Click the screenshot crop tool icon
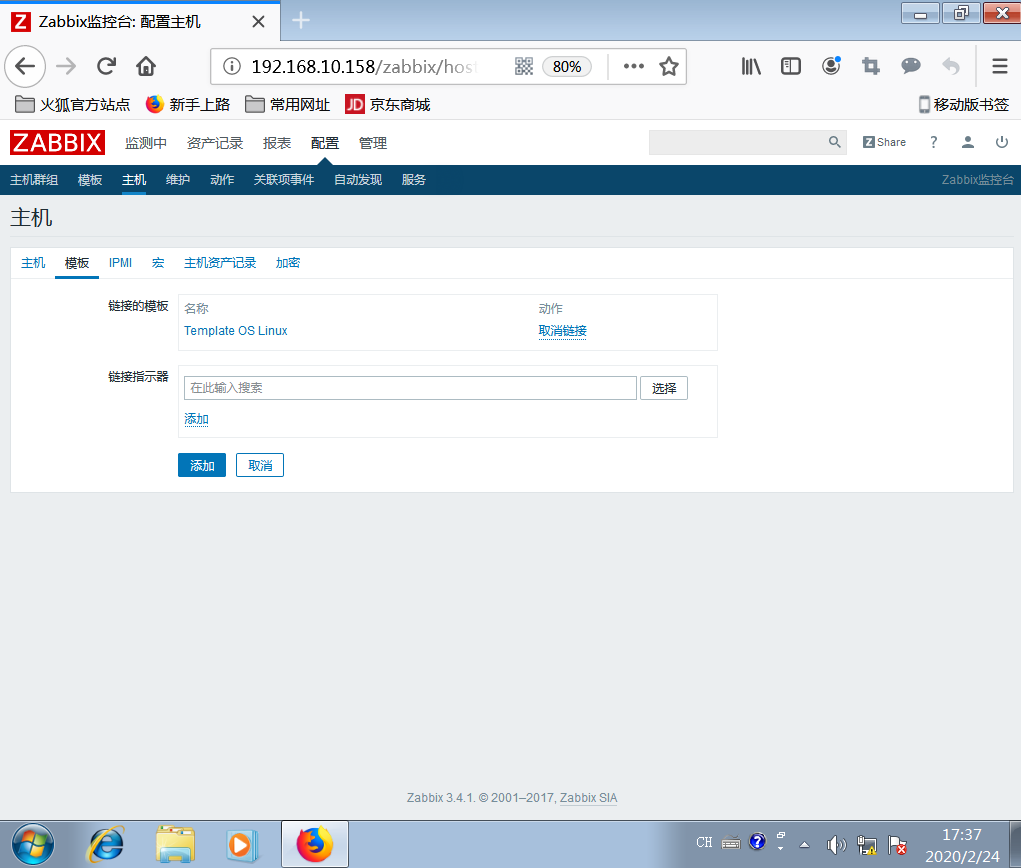 pyautogui.click(x=871, y=66)
